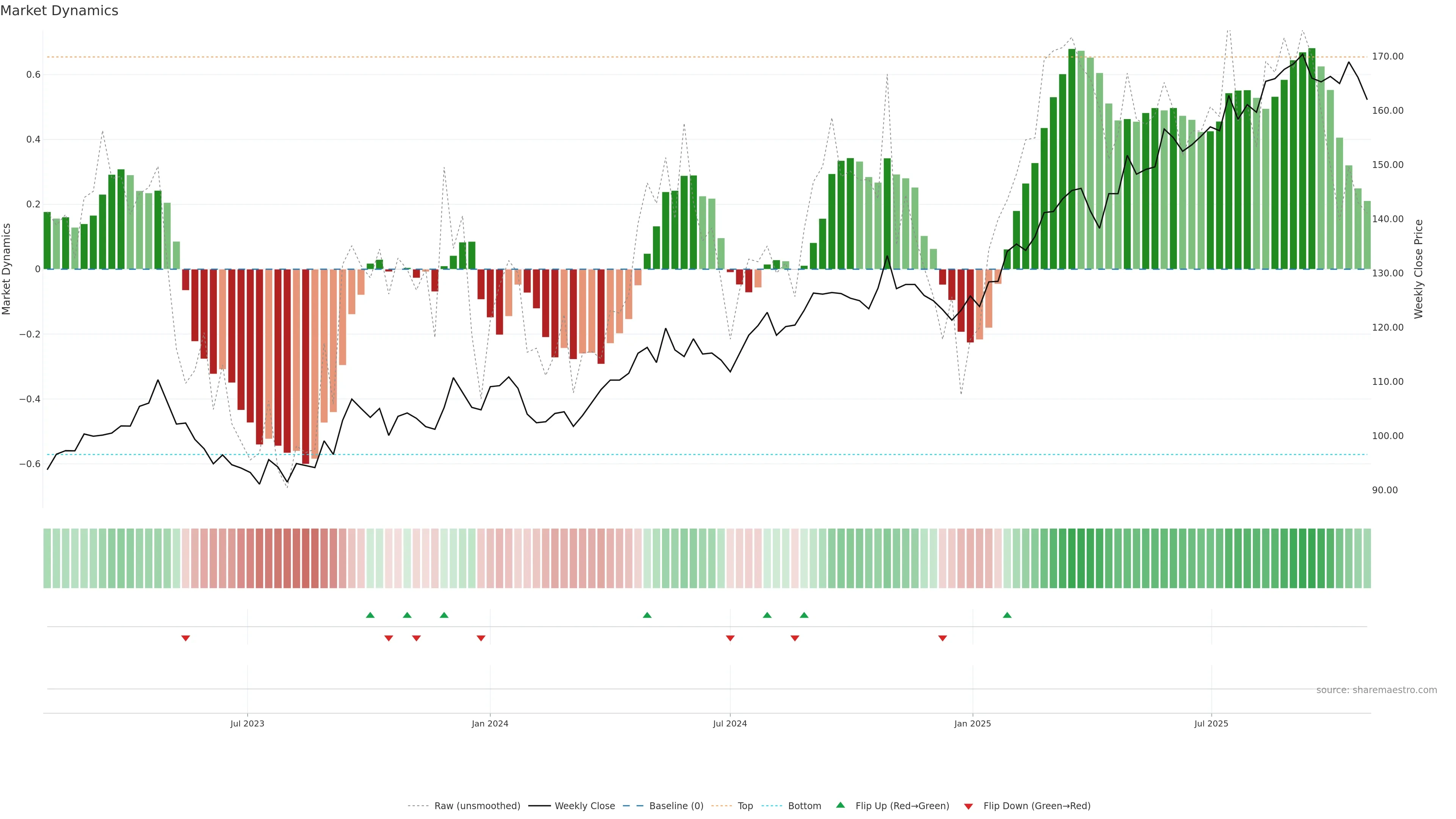Click the Market Dynamics chart title
The height and width of the screenshot is (819, 1456).
coord(60,11)
